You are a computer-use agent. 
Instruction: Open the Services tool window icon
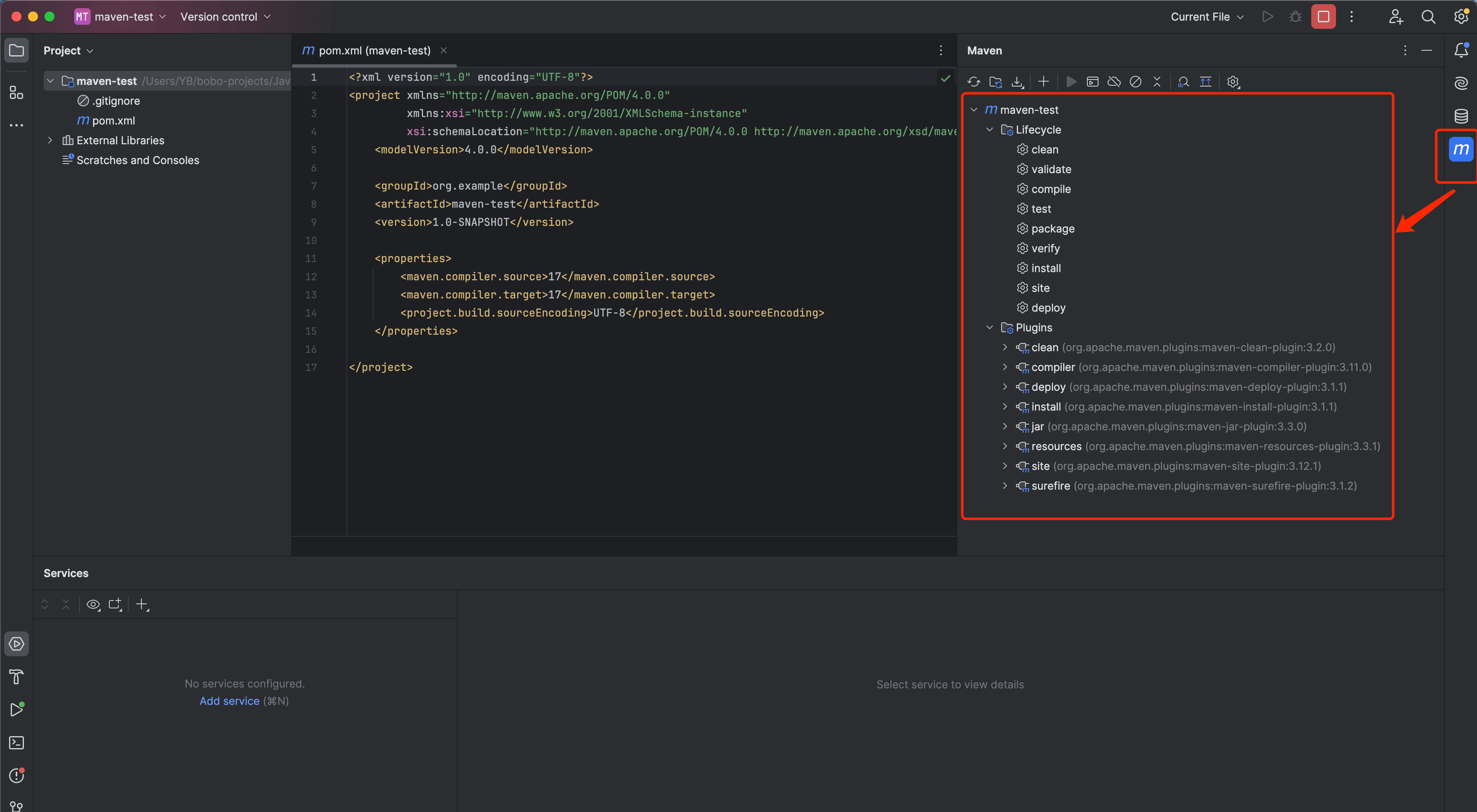click(x=16, y=643)
